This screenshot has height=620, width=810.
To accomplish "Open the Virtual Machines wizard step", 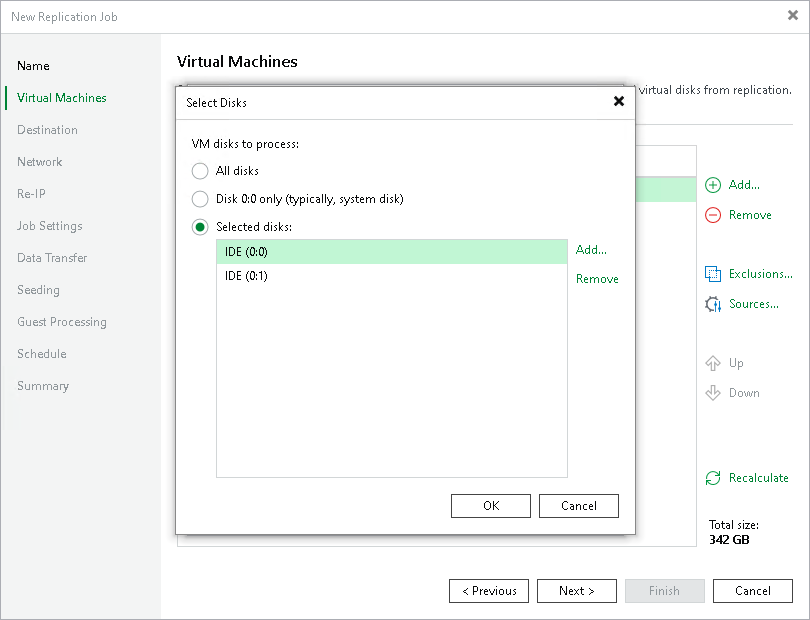I will click(61, 98).
